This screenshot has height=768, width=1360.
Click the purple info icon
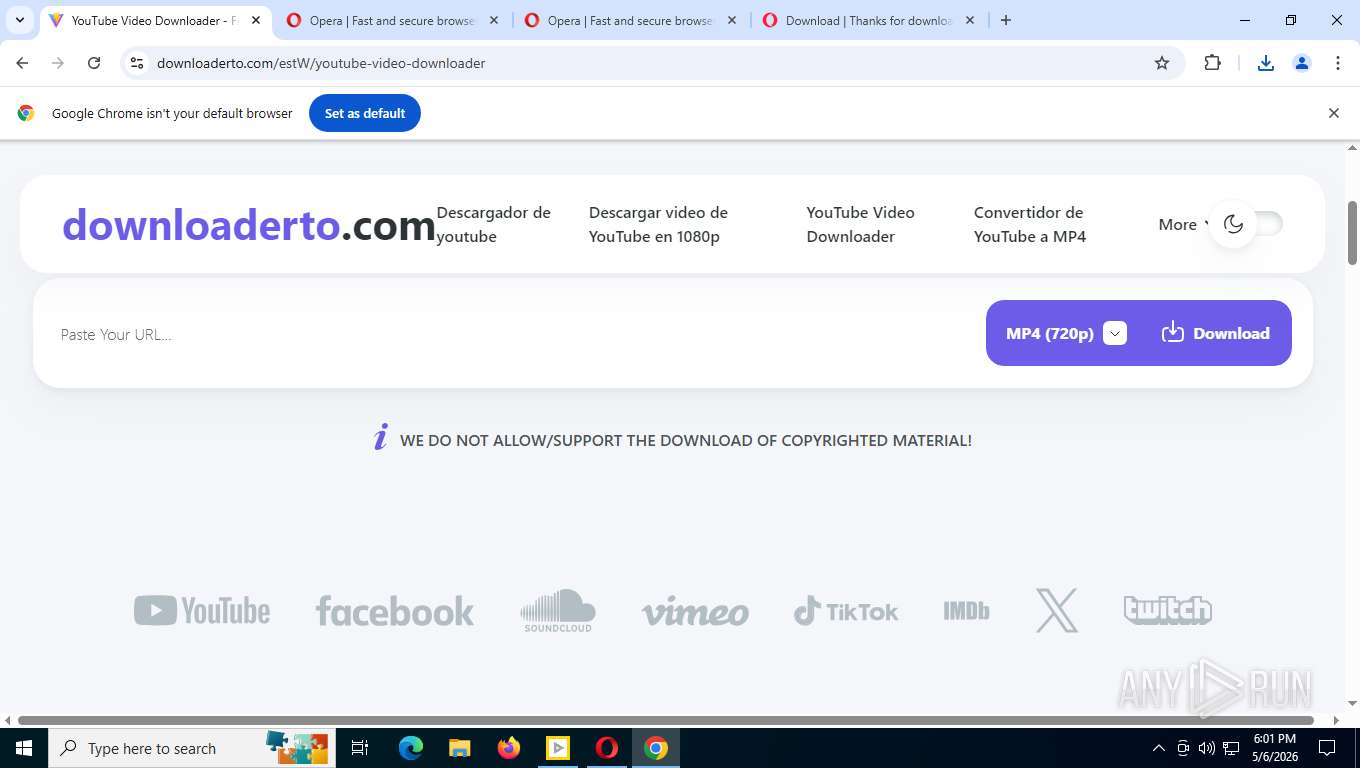380,438
